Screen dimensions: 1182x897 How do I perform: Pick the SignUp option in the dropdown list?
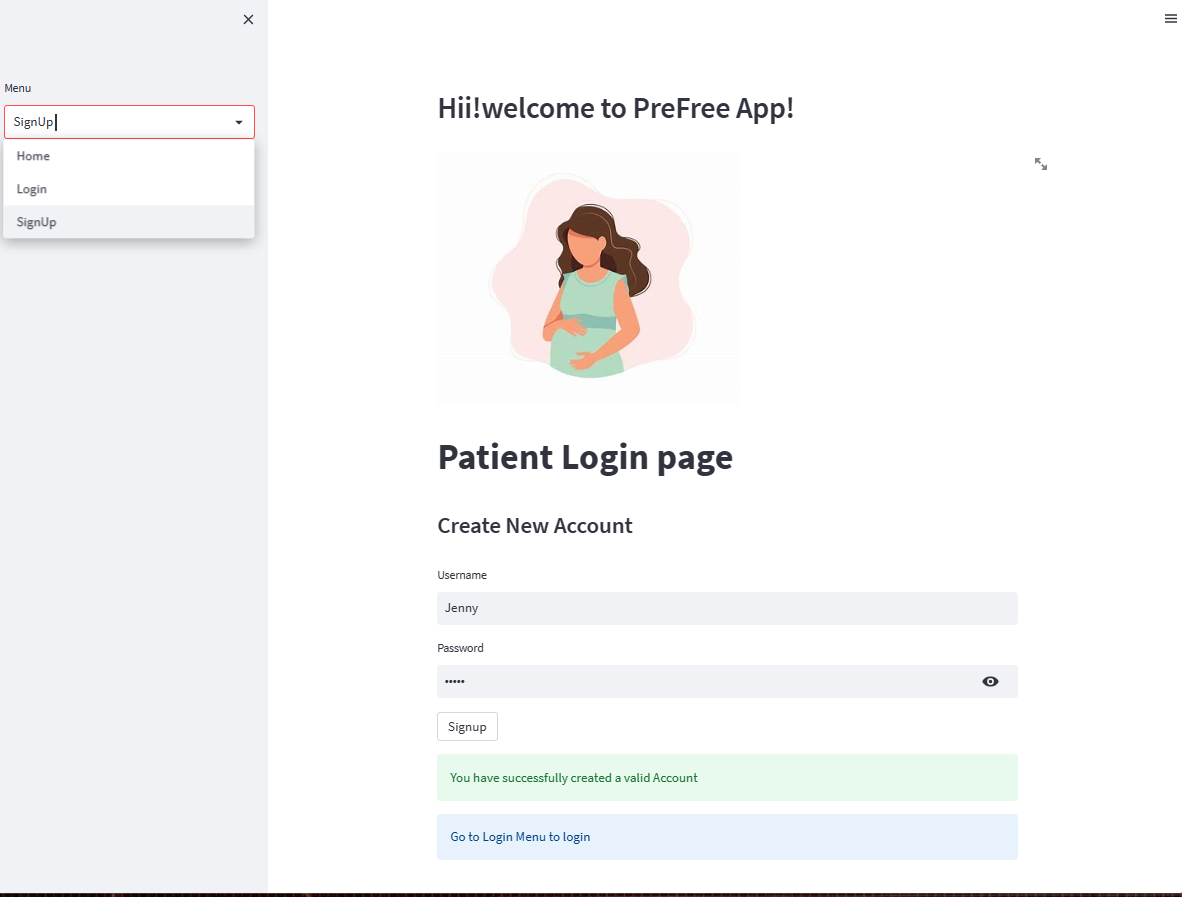point(36,222)
